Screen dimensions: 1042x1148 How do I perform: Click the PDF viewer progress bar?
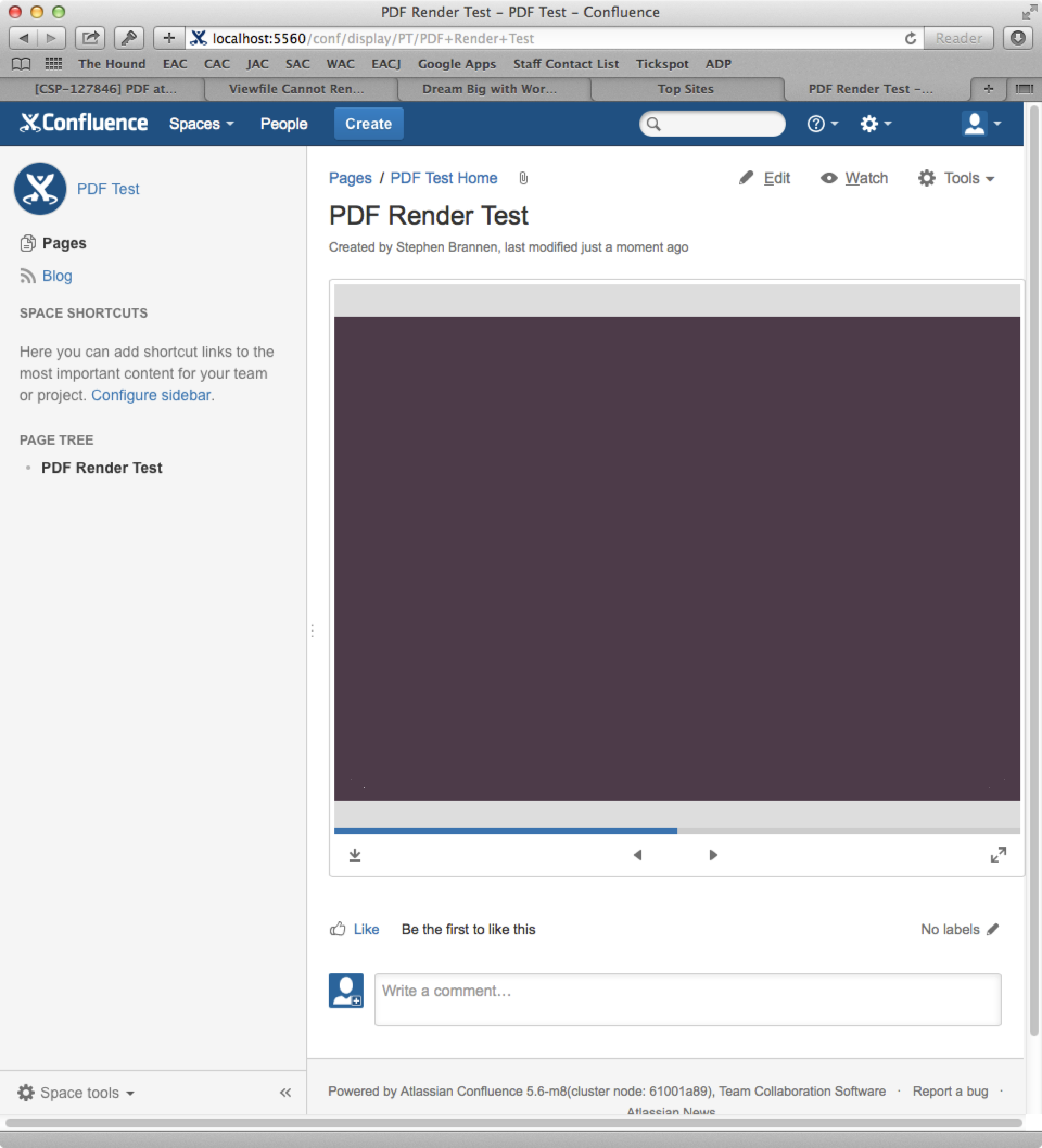[676, 831]
